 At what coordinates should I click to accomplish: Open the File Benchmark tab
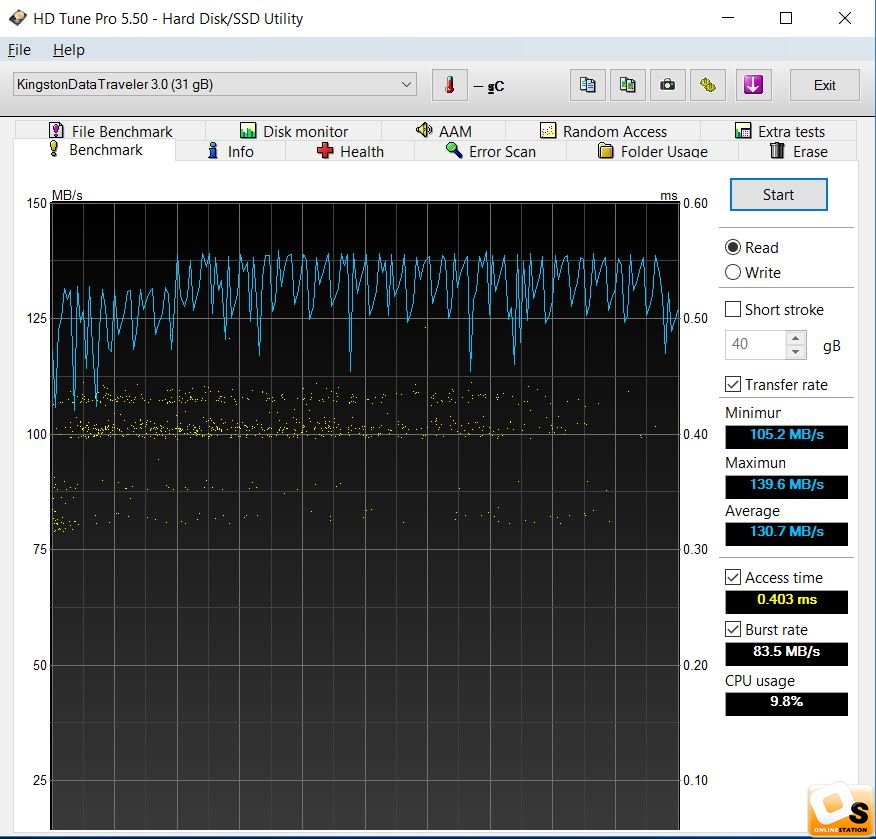click(111, 131)
